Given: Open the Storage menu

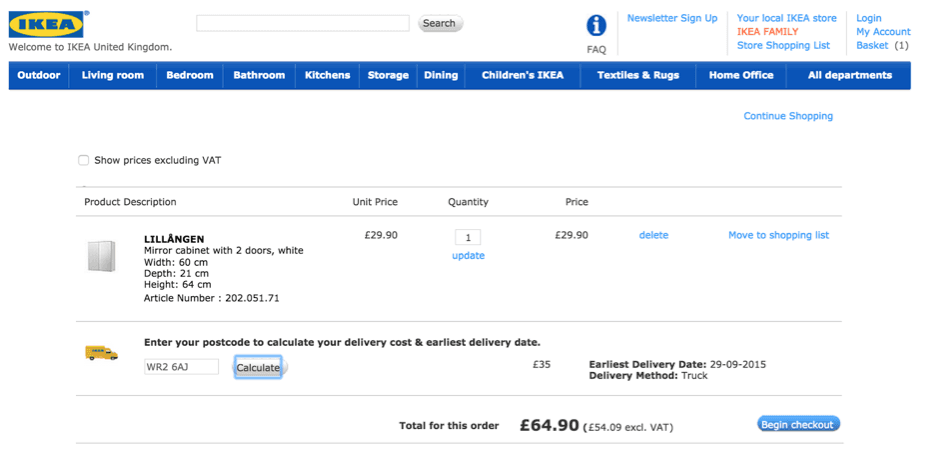Looking at the screenshot, I should tap(388, 75).
